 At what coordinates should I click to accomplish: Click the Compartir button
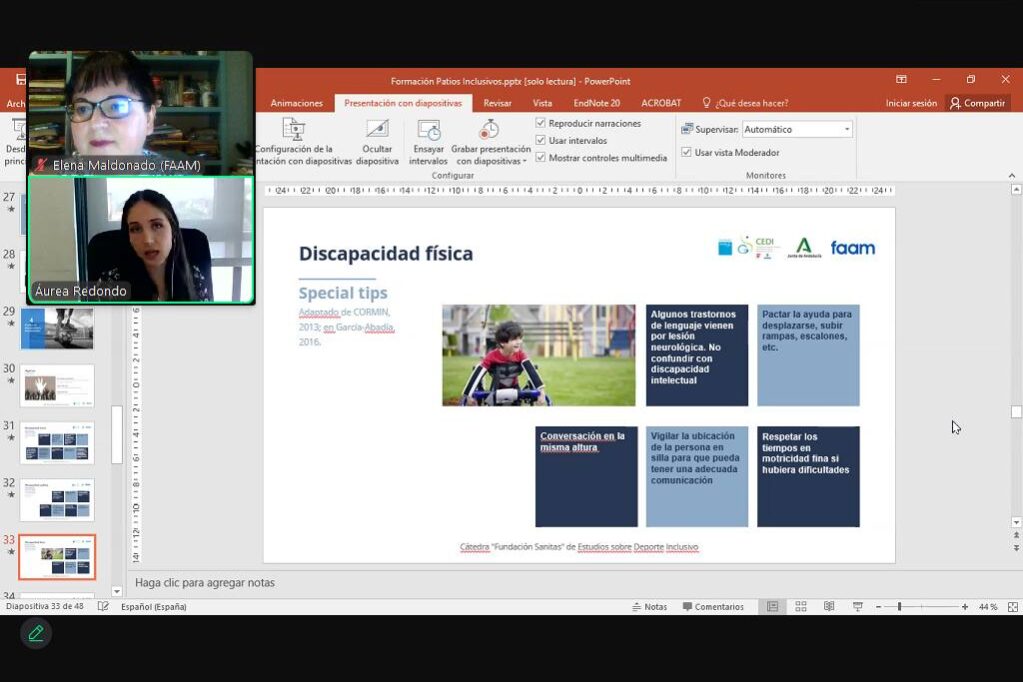tap(977, 103)
